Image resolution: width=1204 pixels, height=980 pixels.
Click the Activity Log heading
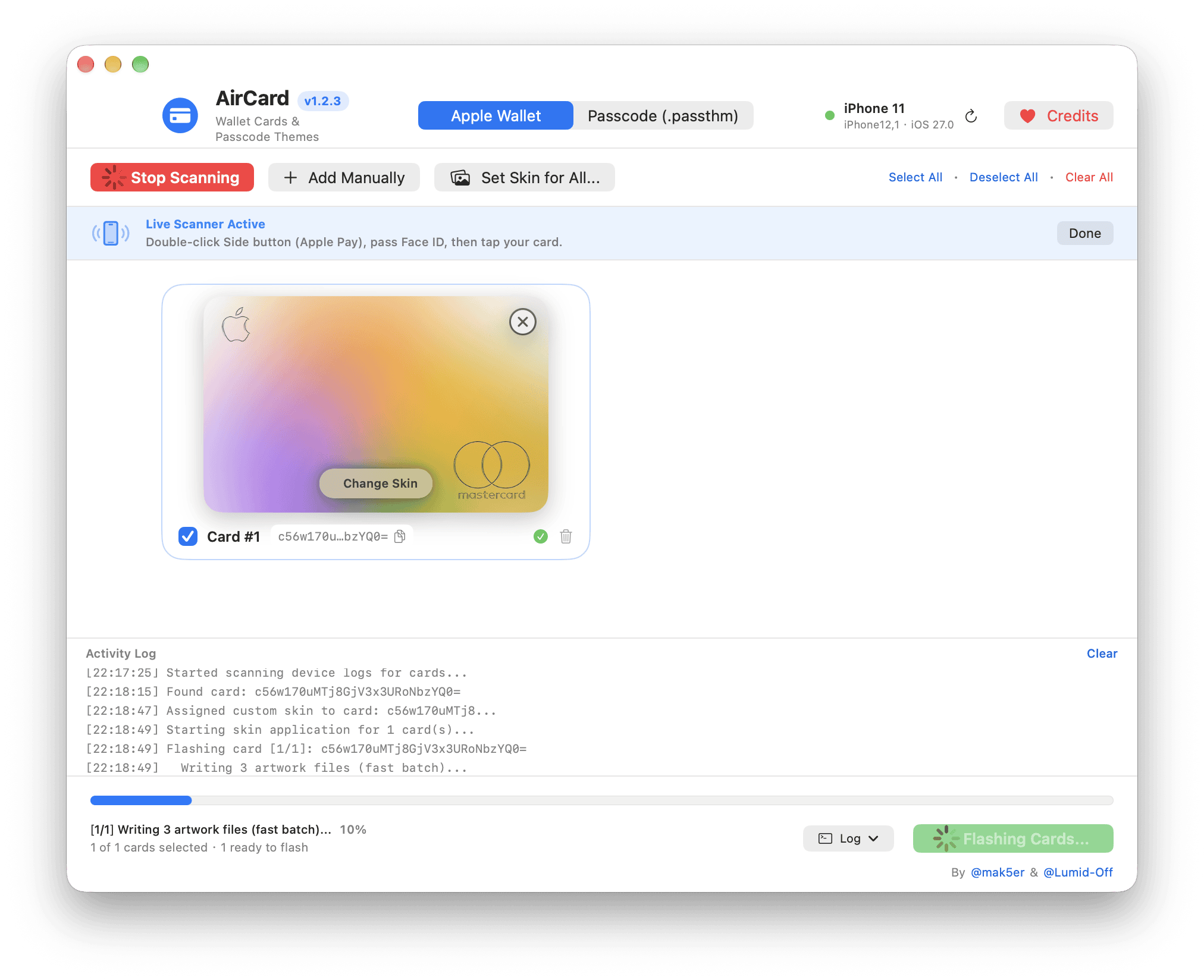[121, 654]
